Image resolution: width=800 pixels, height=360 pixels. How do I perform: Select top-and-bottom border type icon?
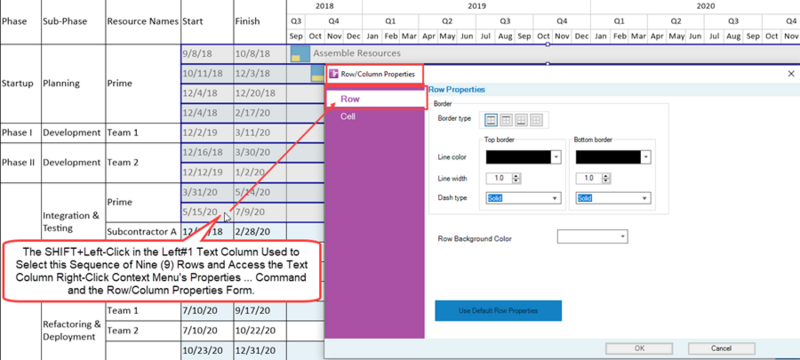[x=491, y=120]
